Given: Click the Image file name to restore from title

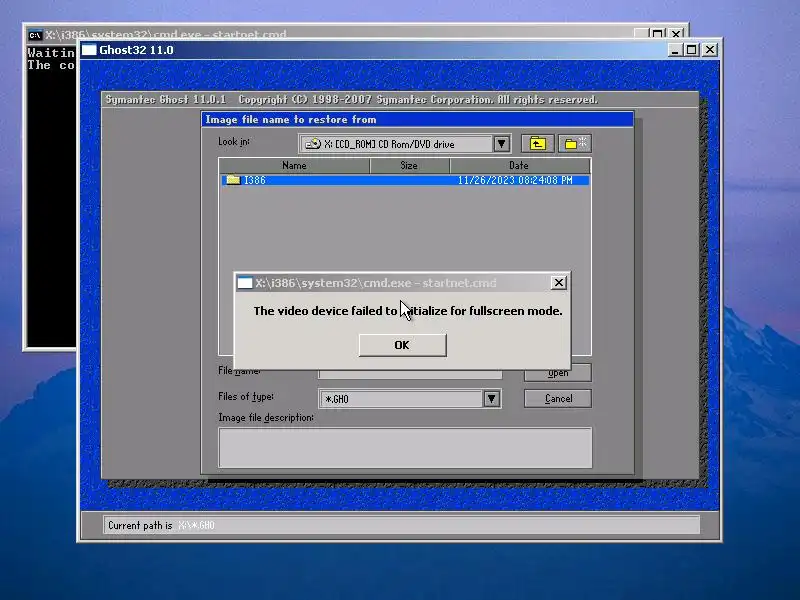Looking at the screenshot, I should pyautogui.click(x=291, y=119).
